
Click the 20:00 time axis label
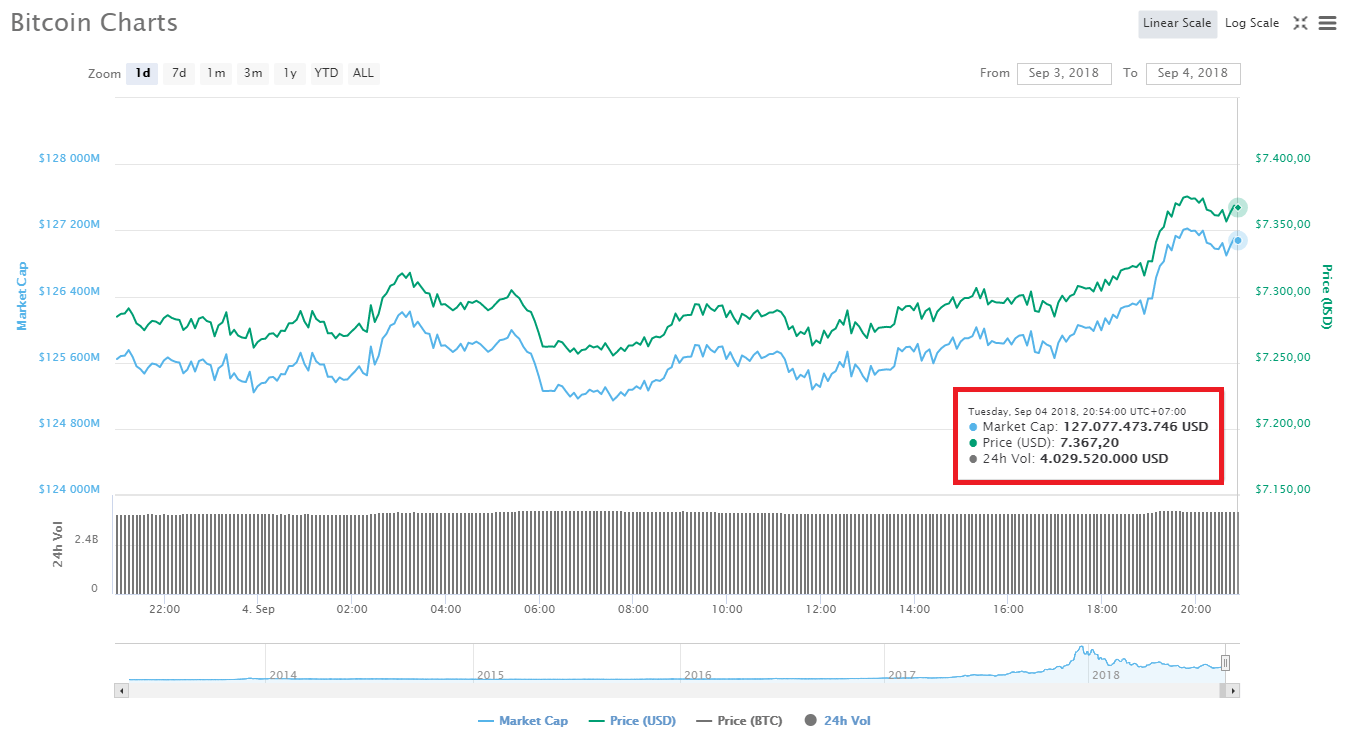point(1196,609)
